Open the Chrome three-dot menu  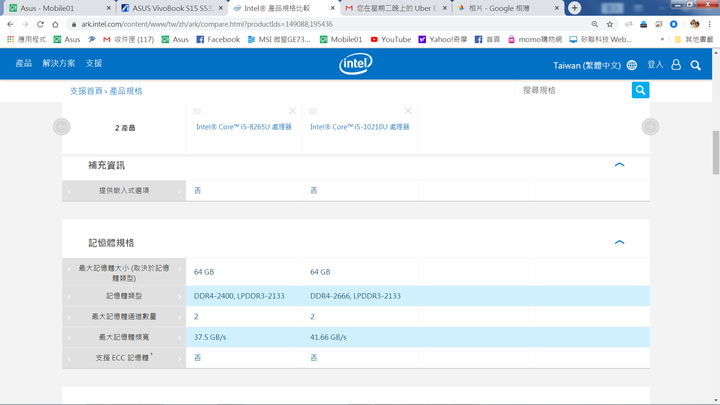pos(710,24)
